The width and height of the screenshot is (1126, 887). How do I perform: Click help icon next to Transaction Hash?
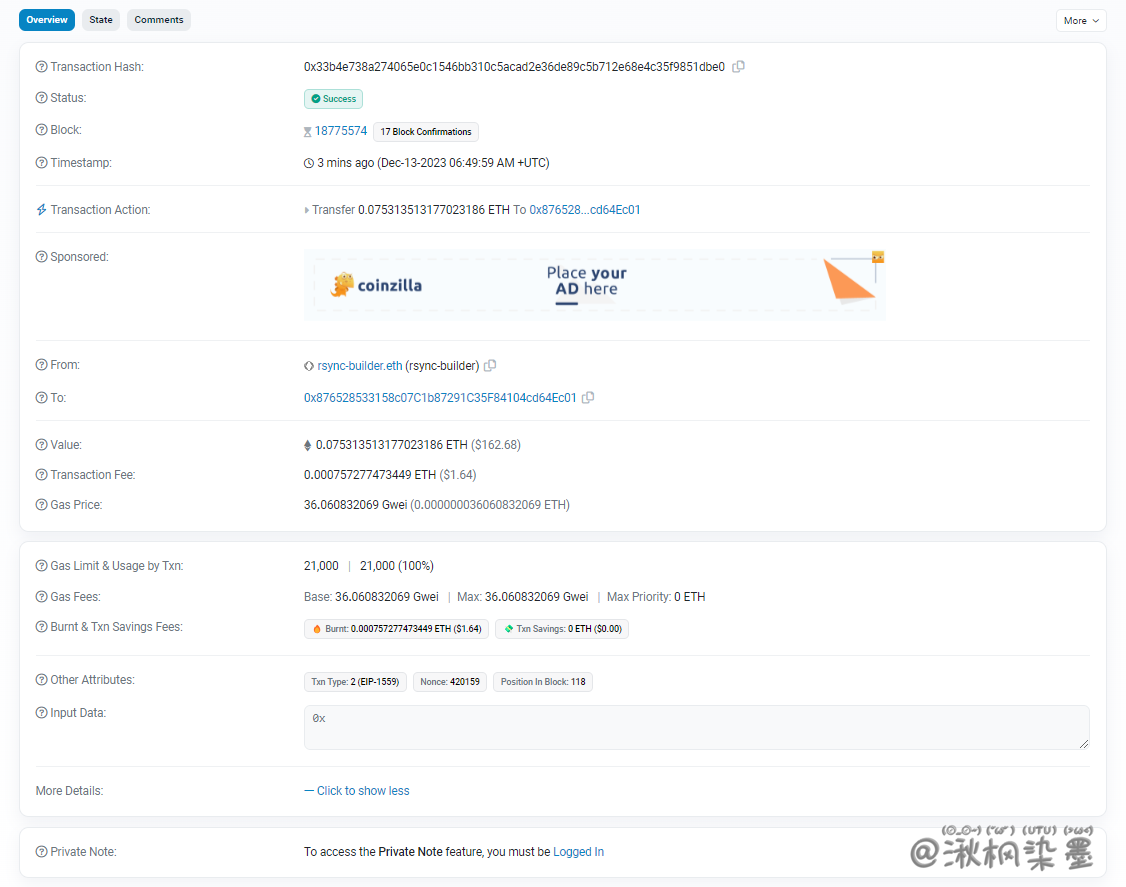[41, 67]
